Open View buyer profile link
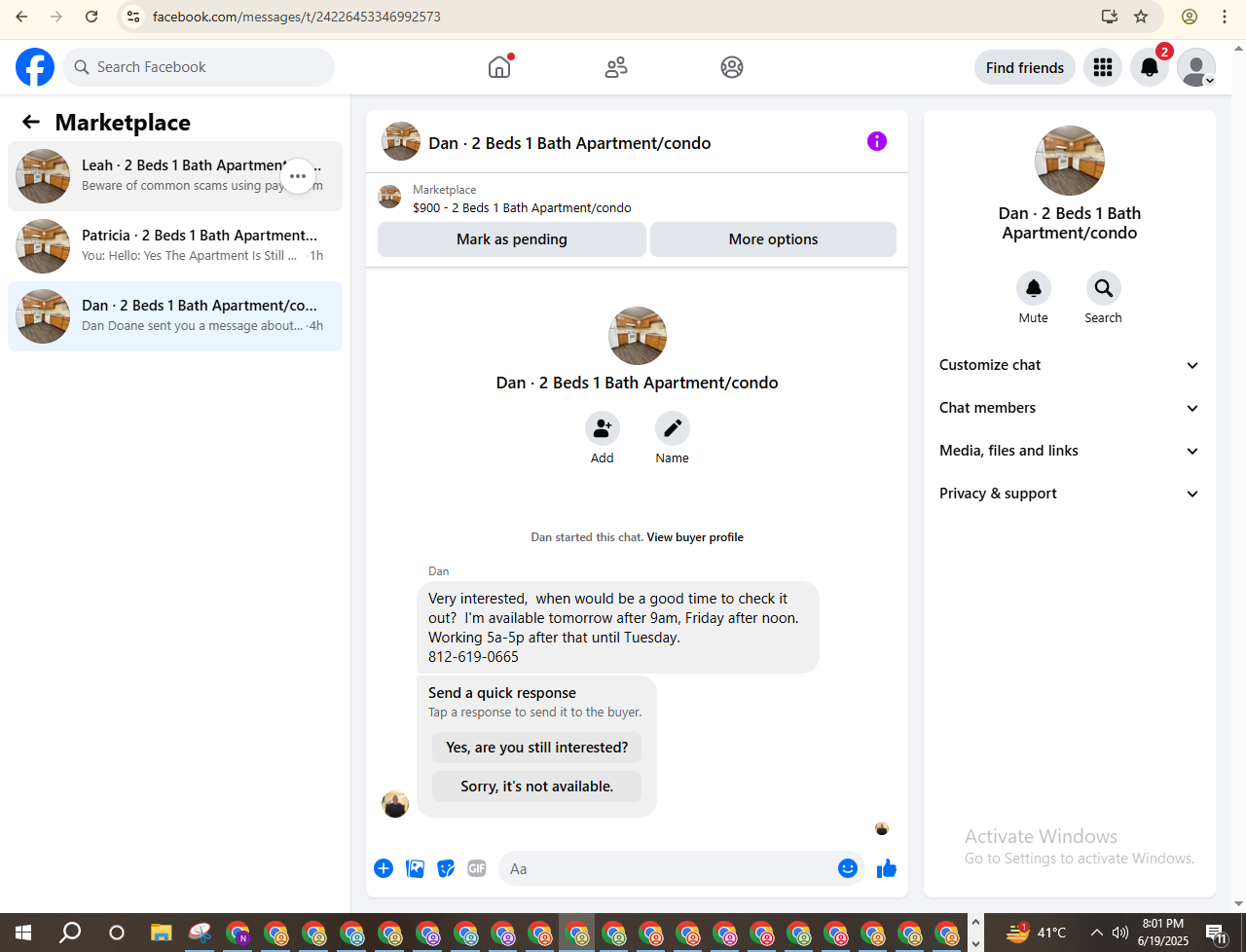This screenshot has width=1246, height=952. tap(695, 537)
